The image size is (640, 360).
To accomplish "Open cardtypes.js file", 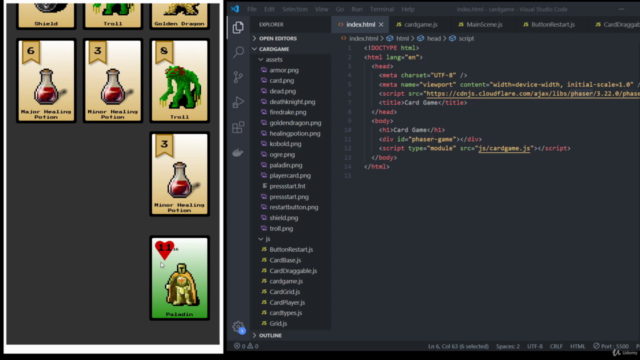I will [285, 313].
